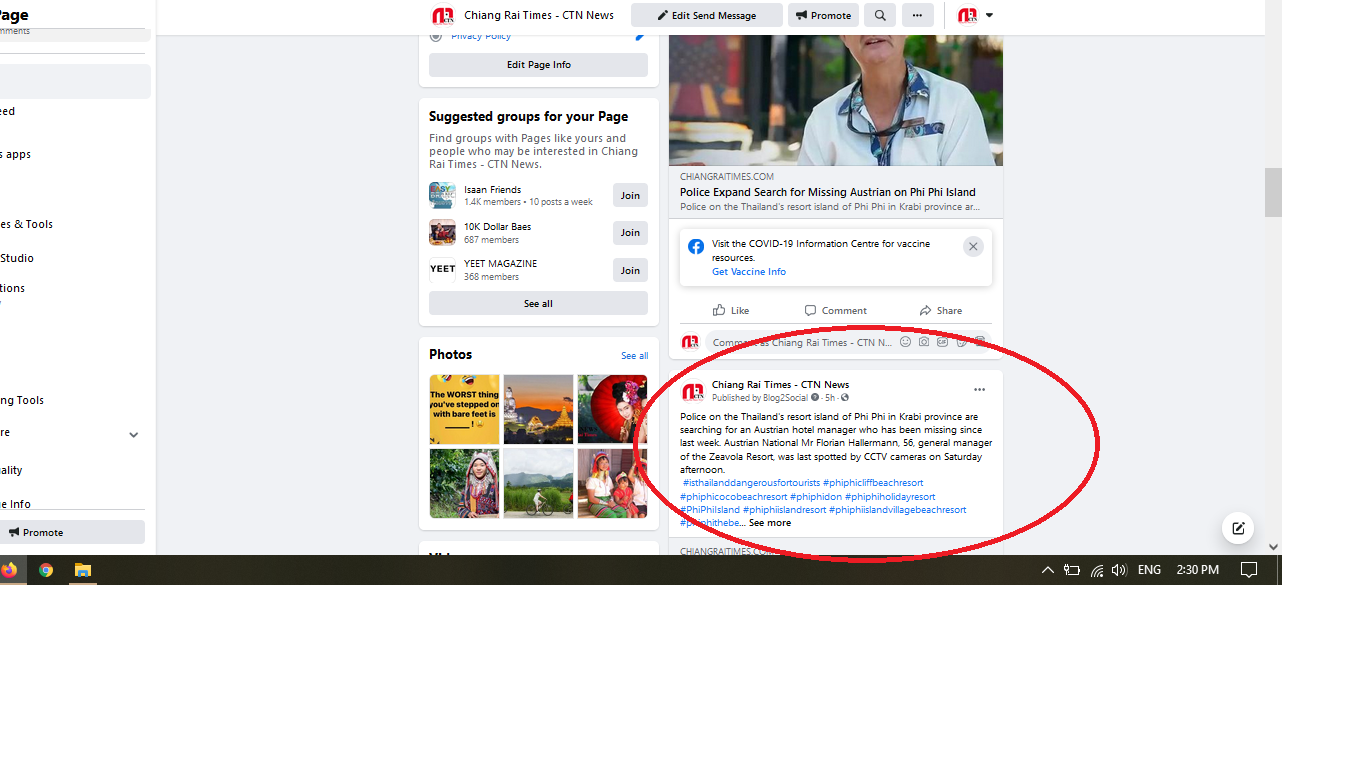This screenshot has width=1366, height=768.
Task: Expand the account switcher dropdown arrow
Action: point(989,15)
